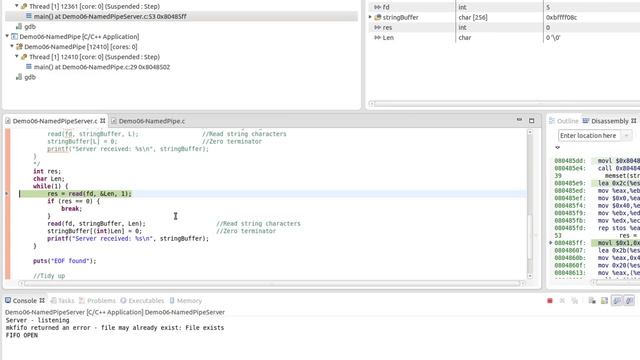
Task: Click the while(1) { line
Action: click(x=51, y=186)
